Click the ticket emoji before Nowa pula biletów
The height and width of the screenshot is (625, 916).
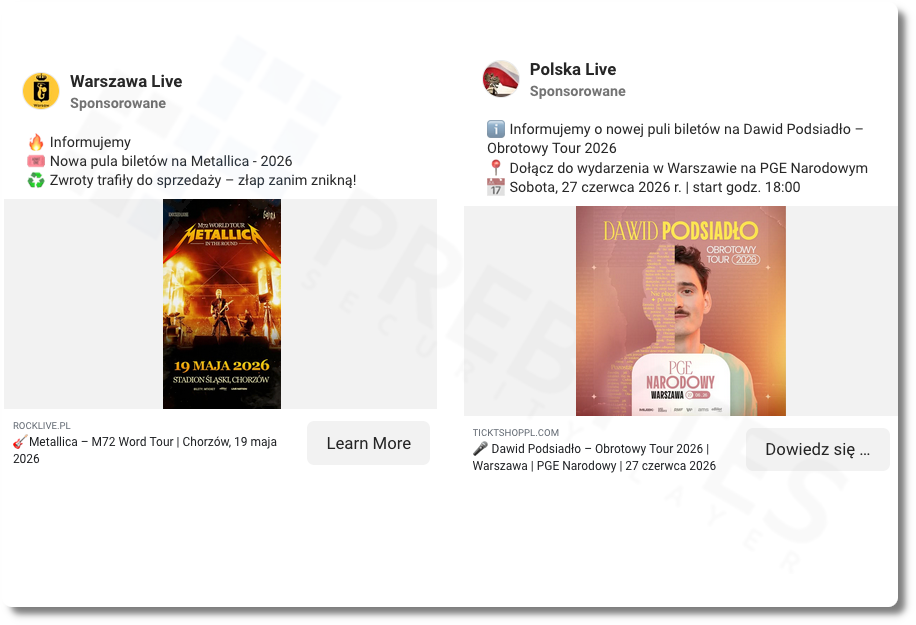coord(36,161)
